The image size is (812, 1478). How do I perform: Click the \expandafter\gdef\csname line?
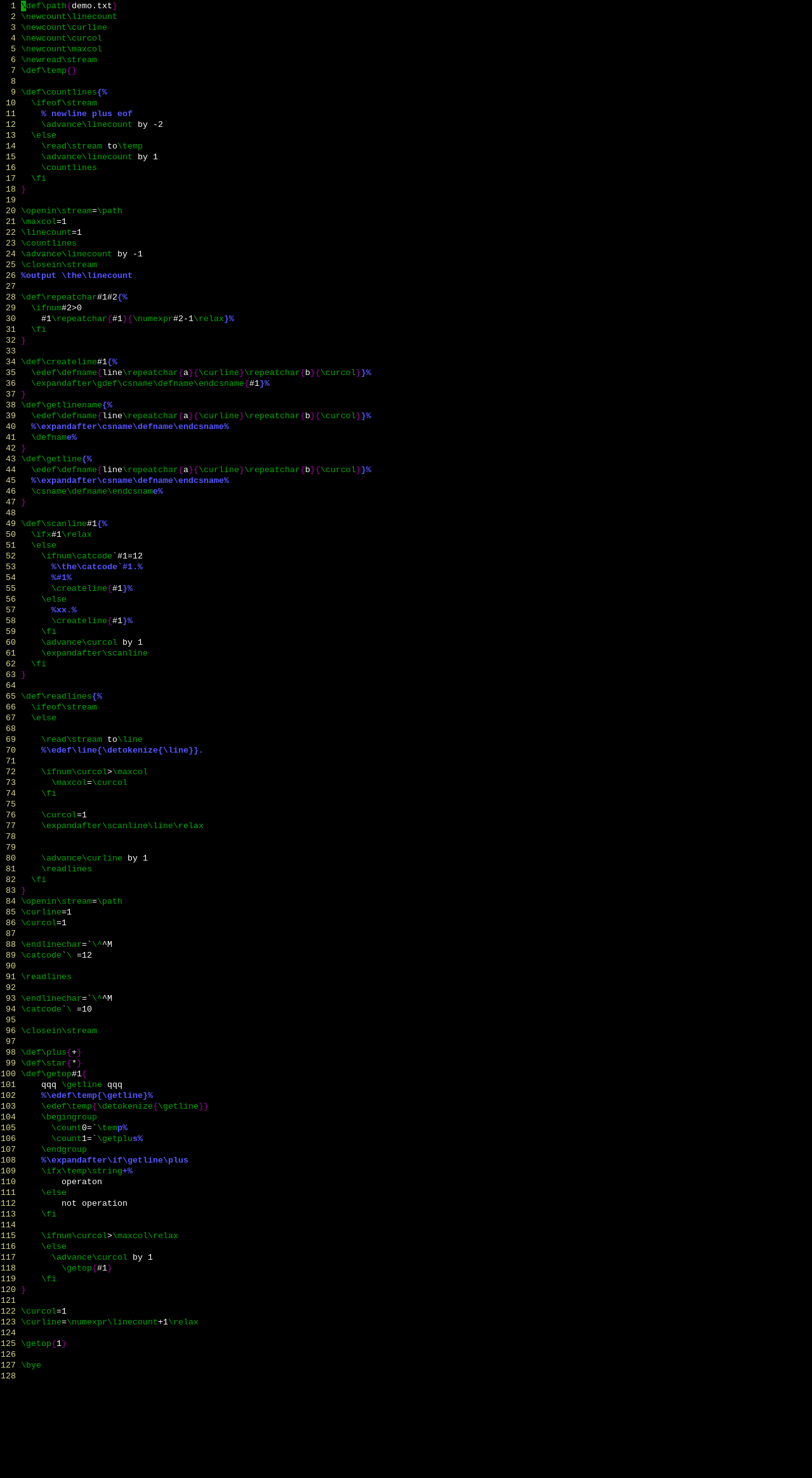pyautogui.click(x=150, y=383)
